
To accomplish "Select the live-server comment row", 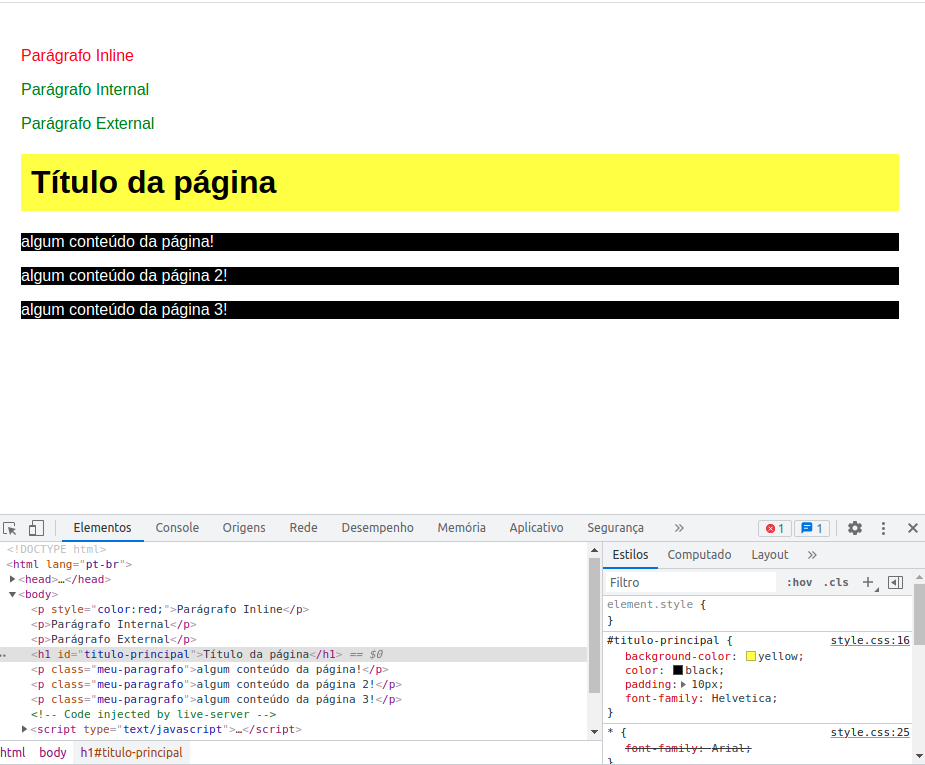I will coord(293,715).
